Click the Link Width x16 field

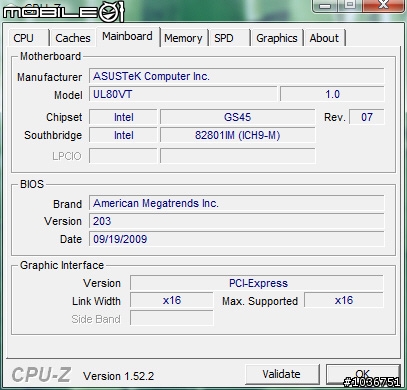tap(172, 300)
